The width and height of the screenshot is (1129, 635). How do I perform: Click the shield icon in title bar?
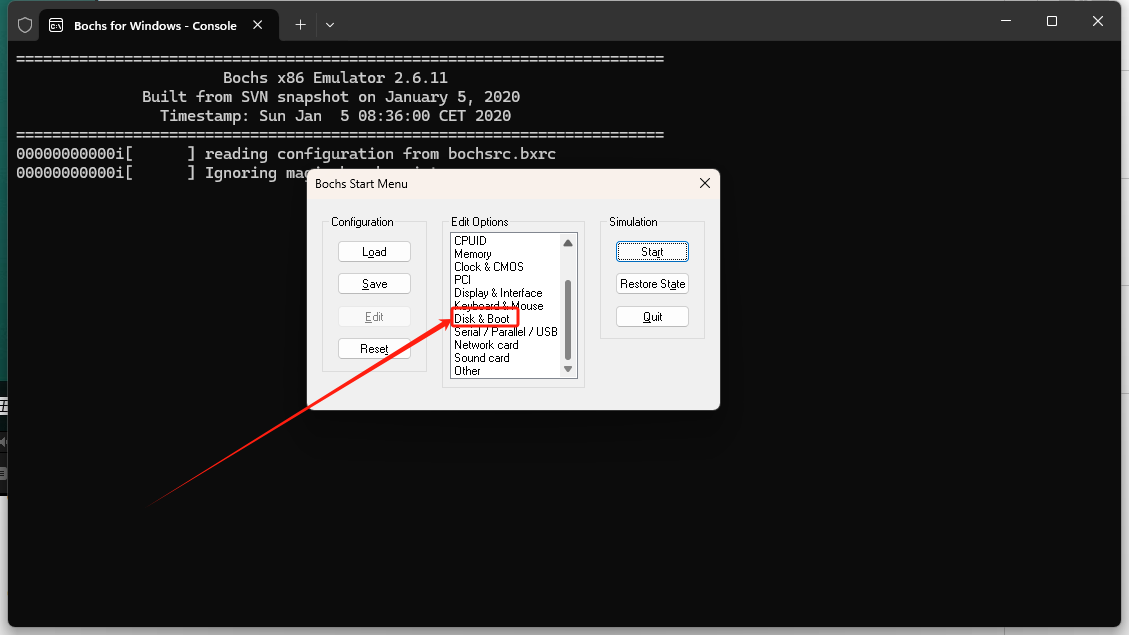coord(25,25)
